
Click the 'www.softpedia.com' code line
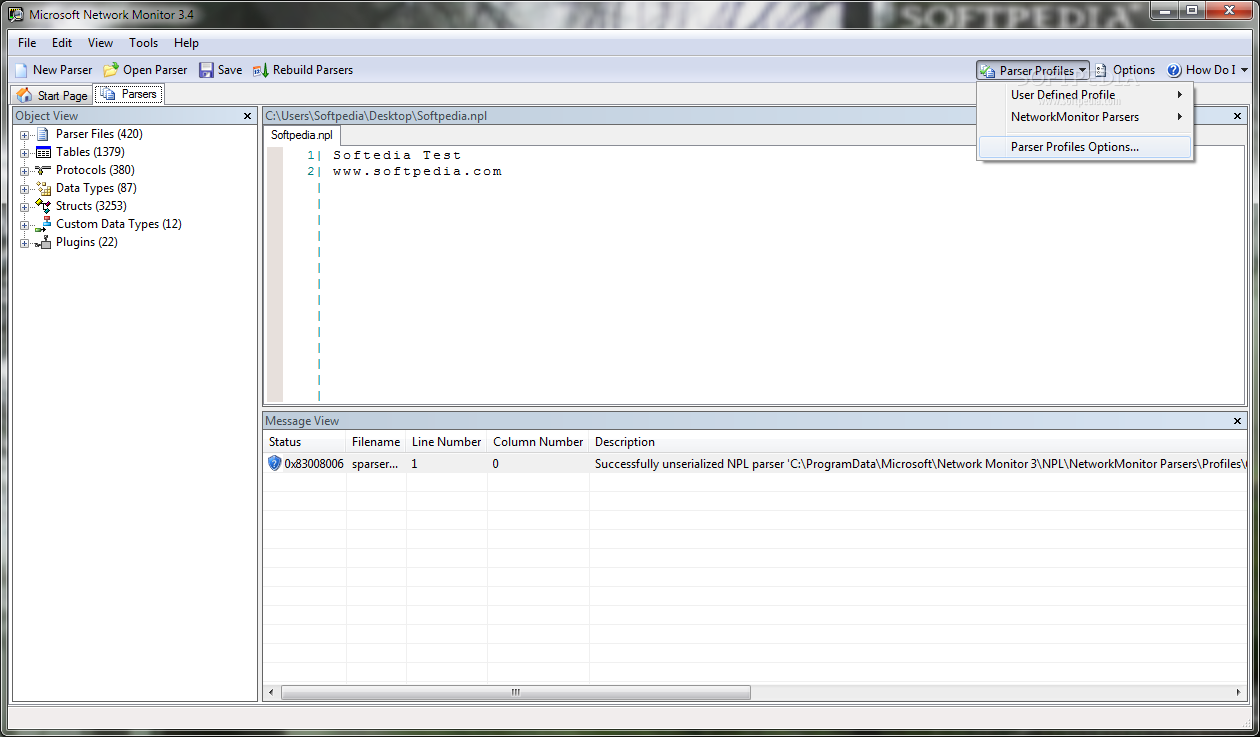coord(418,171)
